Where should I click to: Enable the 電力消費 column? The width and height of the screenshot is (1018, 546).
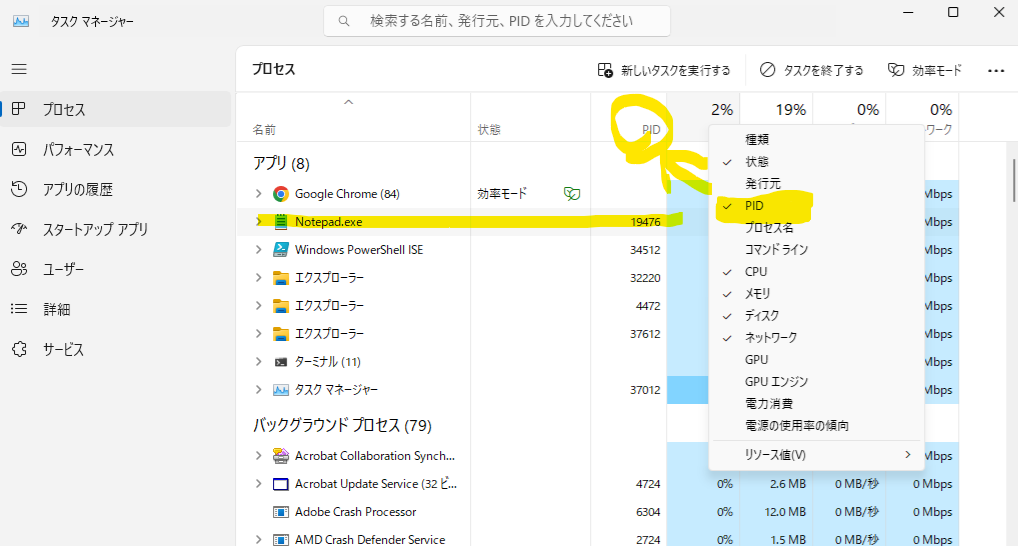[816, 404]
